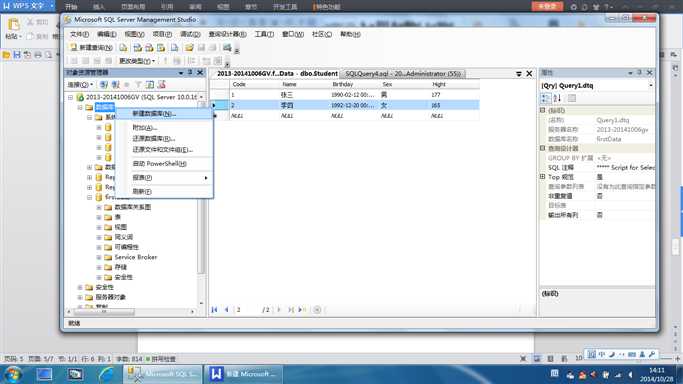Expand the 存储 folder

click(99, 267)
